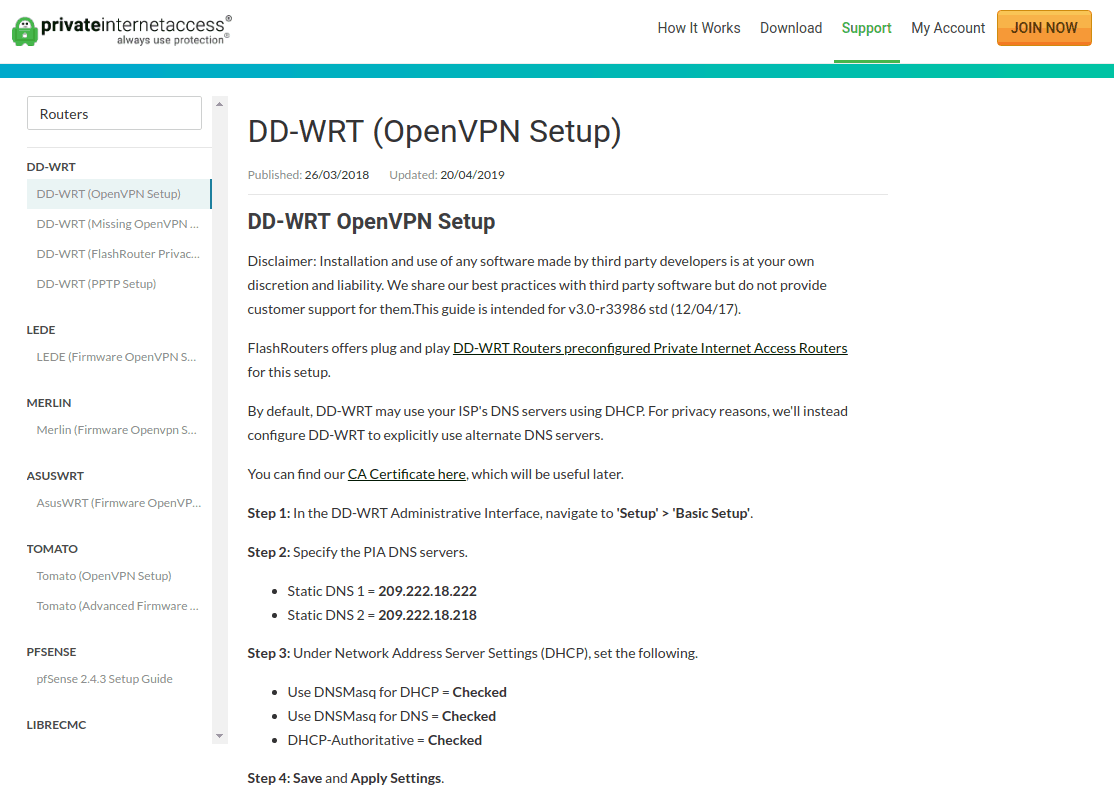
Task: Open pfSense 2.4.3 Setup Guide
Action: 104,679
